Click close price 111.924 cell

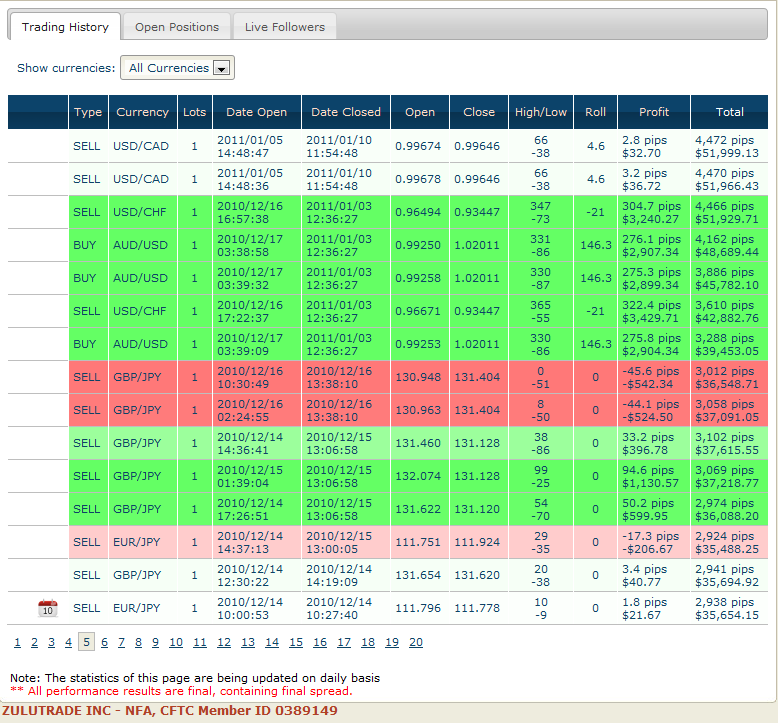[x=477, y=542]
